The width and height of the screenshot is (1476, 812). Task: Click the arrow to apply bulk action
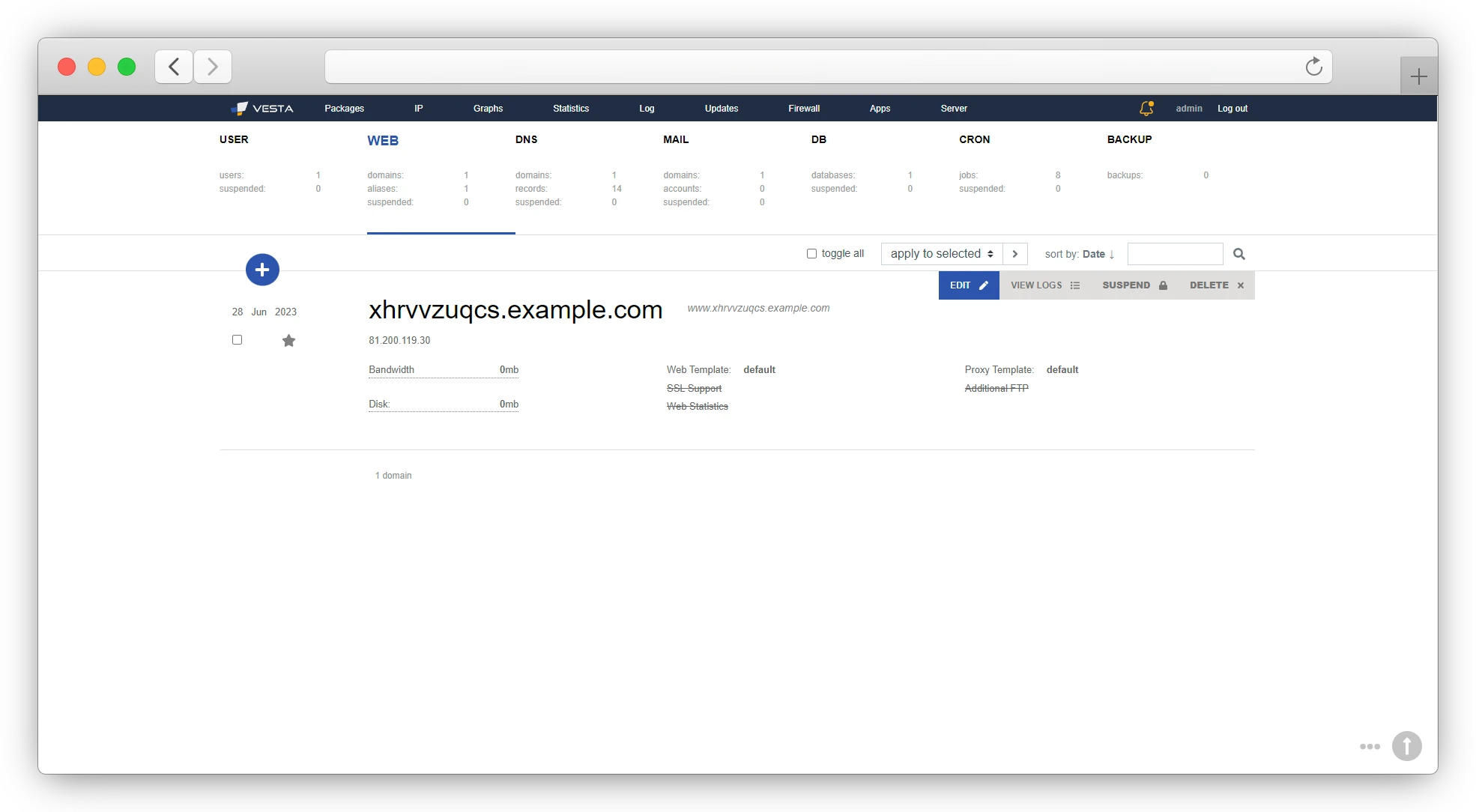1014,254
